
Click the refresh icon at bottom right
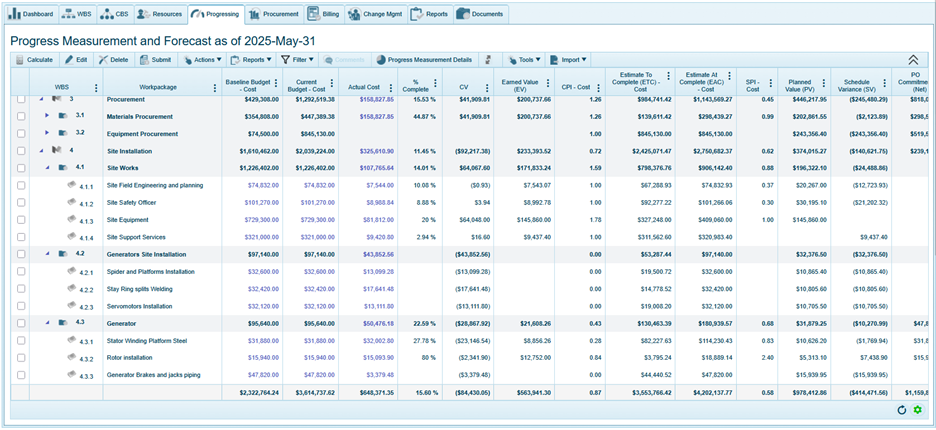(x=902, y=410)
